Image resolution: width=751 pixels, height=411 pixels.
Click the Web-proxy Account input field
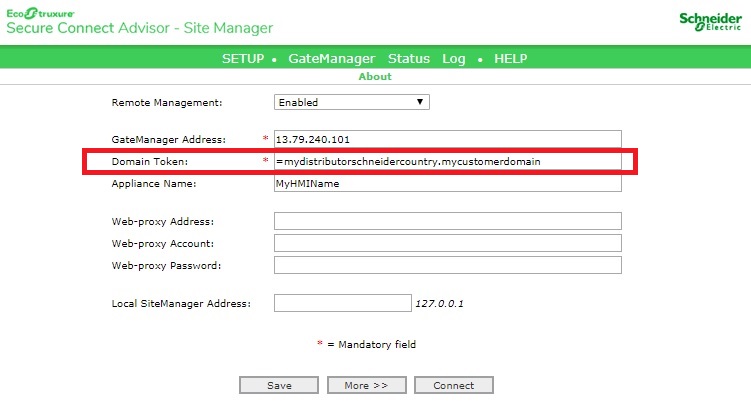(x=448, y=243)
